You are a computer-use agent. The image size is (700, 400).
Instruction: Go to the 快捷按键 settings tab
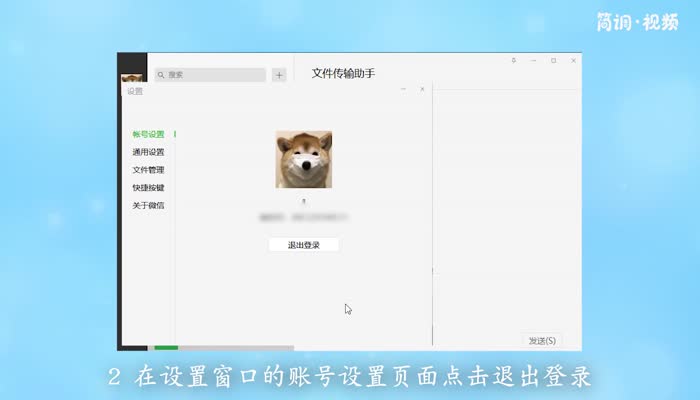pos(148,188)
